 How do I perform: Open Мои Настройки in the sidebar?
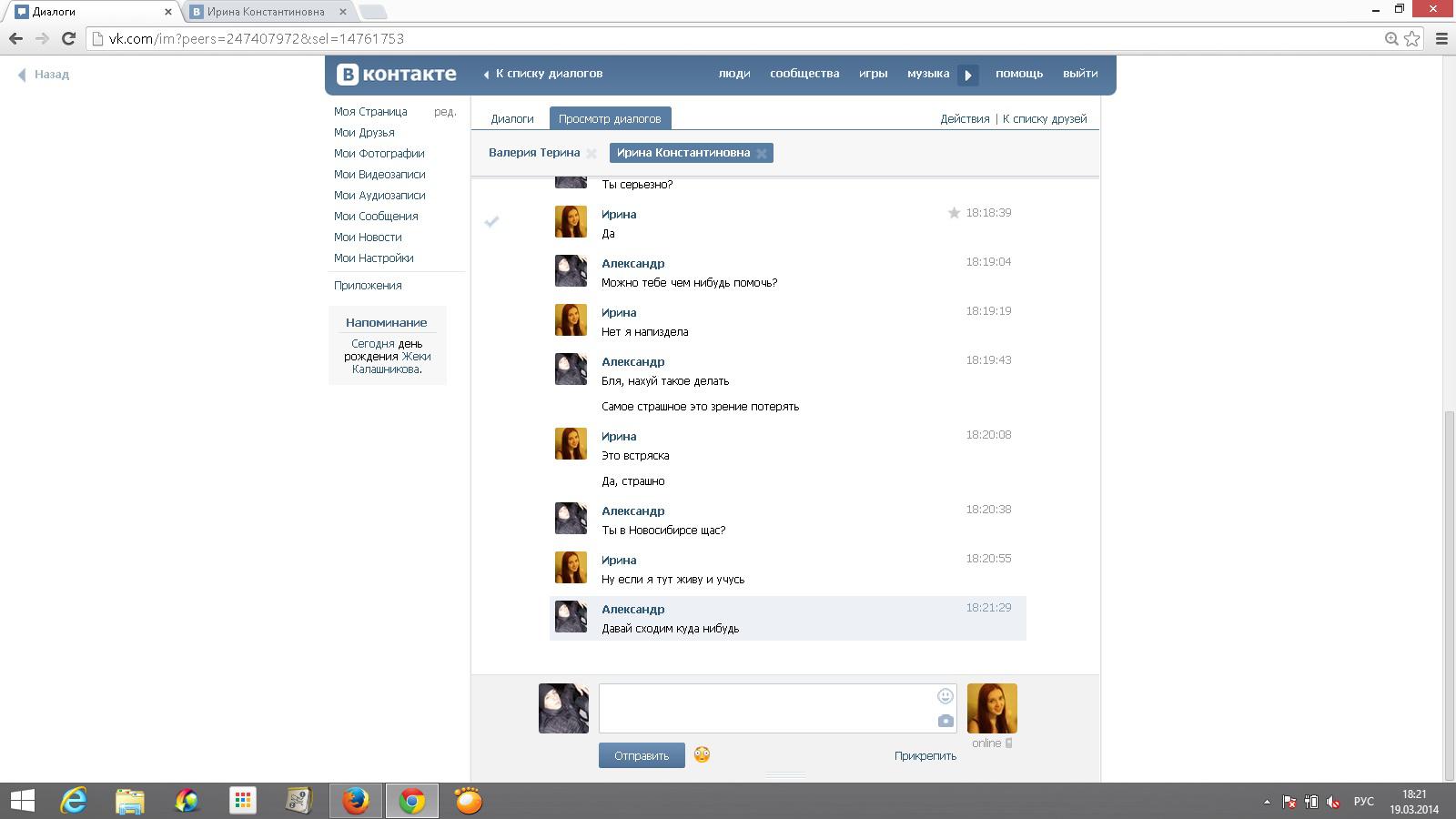point(374,258)
